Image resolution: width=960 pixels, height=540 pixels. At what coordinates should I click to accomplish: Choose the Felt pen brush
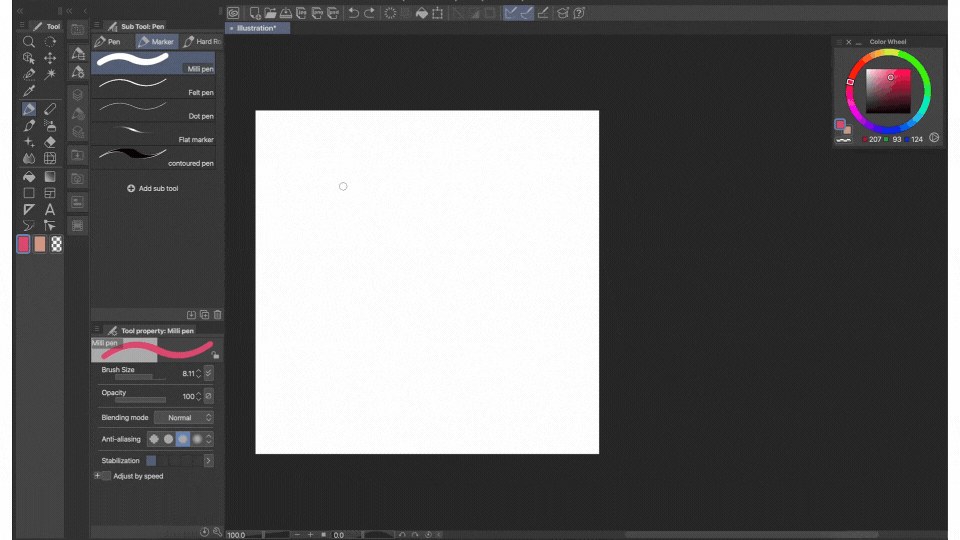coord(153,85)
